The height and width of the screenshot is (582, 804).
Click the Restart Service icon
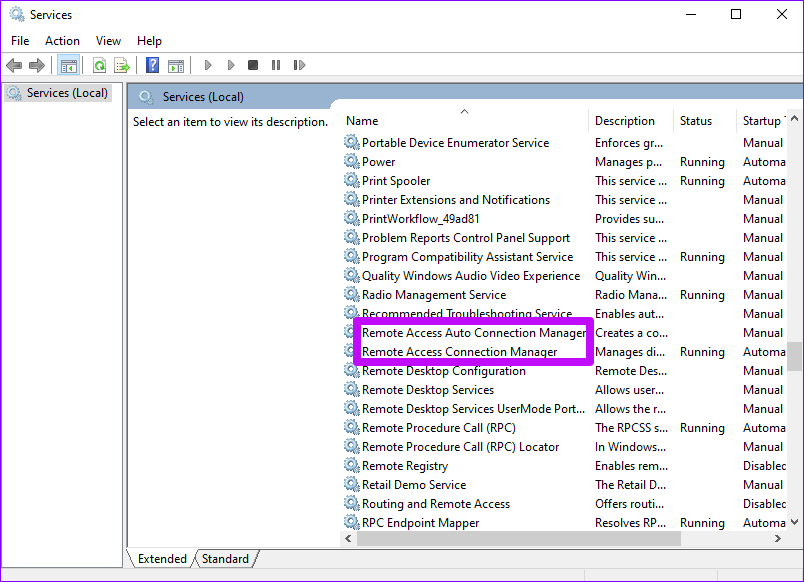[299, 65]
